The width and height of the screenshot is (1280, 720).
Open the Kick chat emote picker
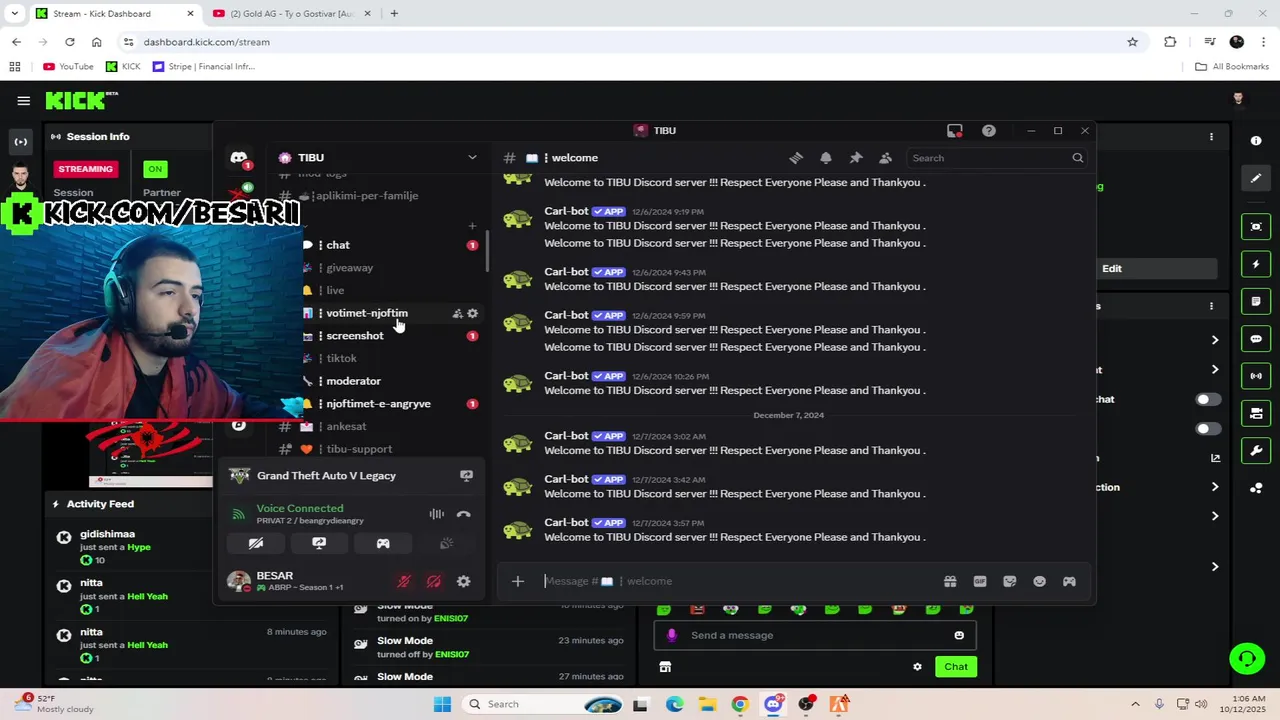point(959,635)
